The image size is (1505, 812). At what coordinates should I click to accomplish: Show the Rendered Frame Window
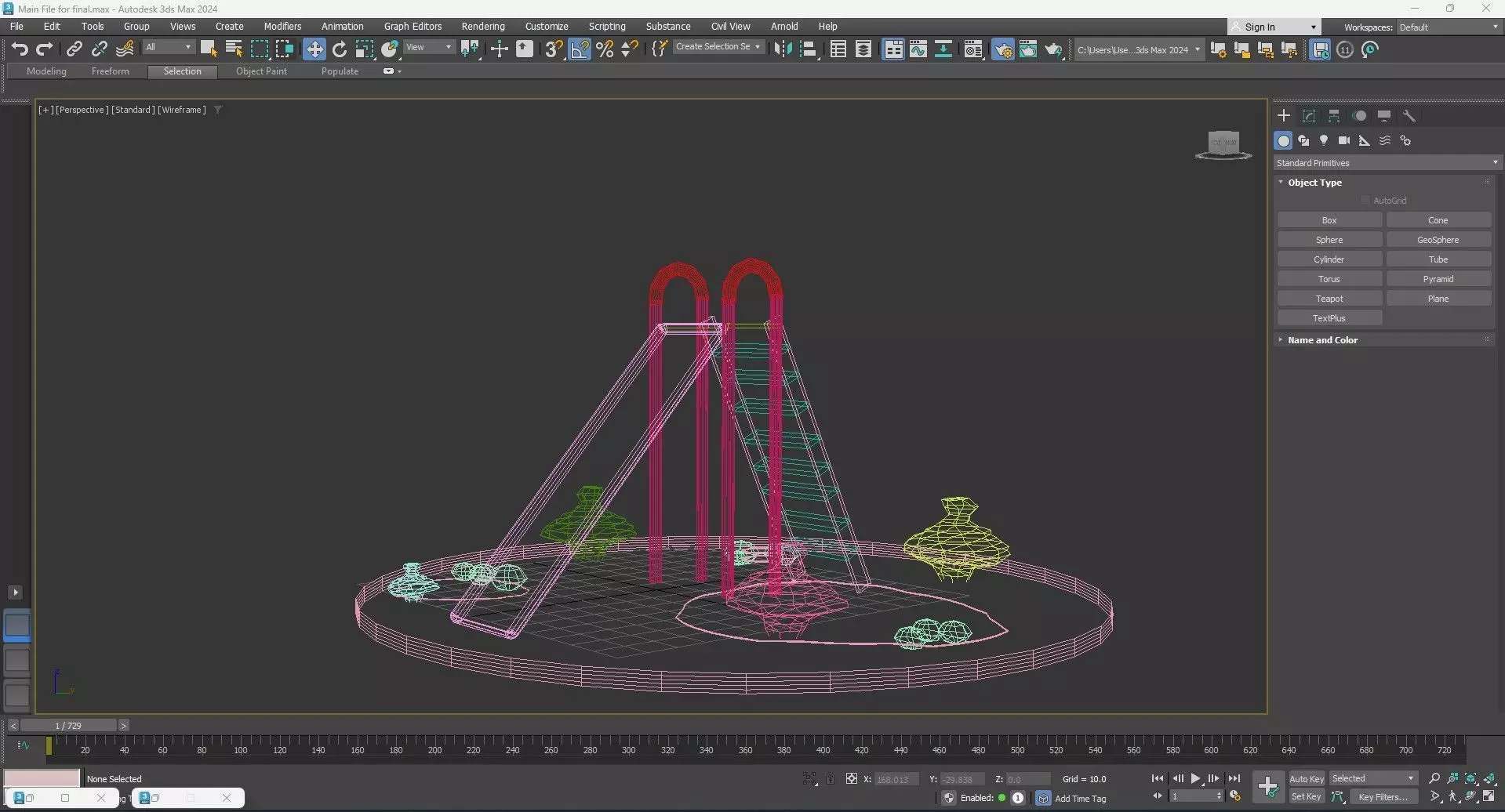(1028, 49)
